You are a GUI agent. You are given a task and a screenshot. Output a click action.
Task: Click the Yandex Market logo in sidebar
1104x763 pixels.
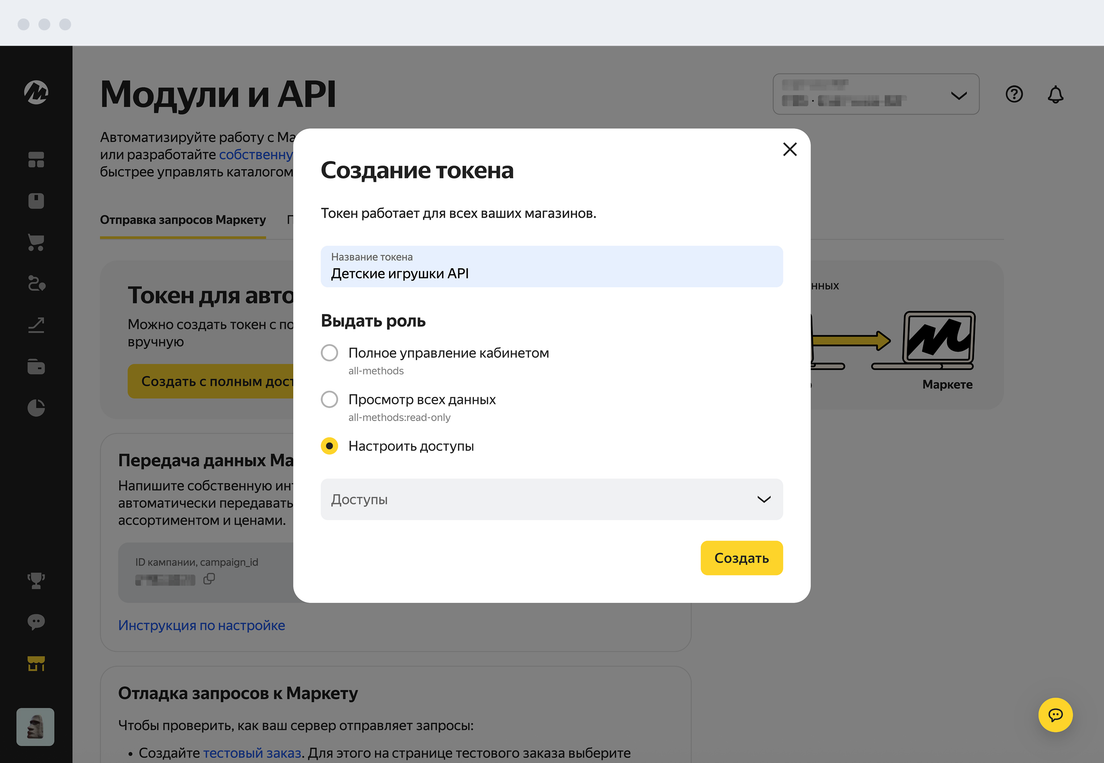click(36, 93)
